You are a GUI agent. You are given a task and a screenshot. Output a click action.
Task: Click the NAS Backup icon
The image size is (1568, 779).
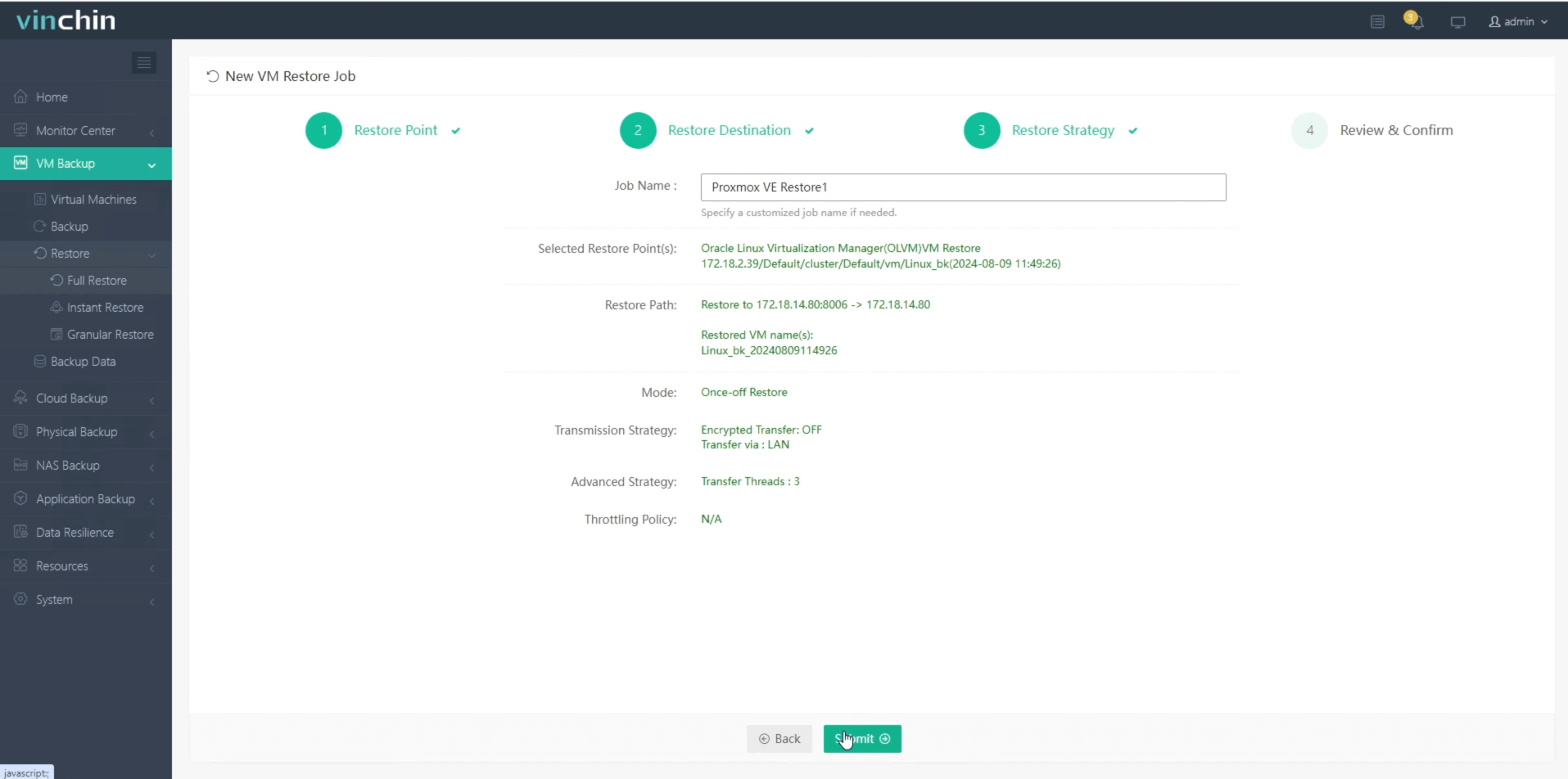pyautogui.click(x=20, y=465)
